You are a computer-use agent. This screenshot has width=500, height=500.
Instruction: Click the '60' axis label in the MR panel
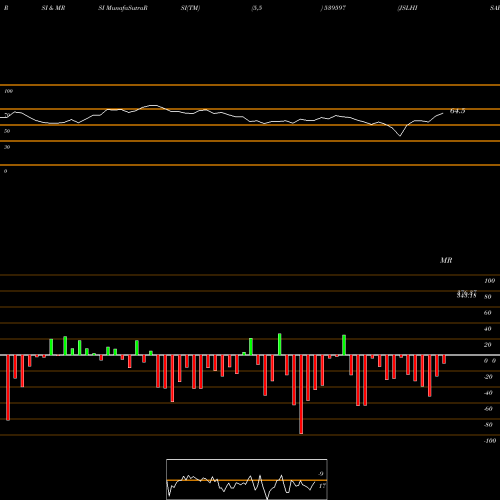tap(488, 313)
